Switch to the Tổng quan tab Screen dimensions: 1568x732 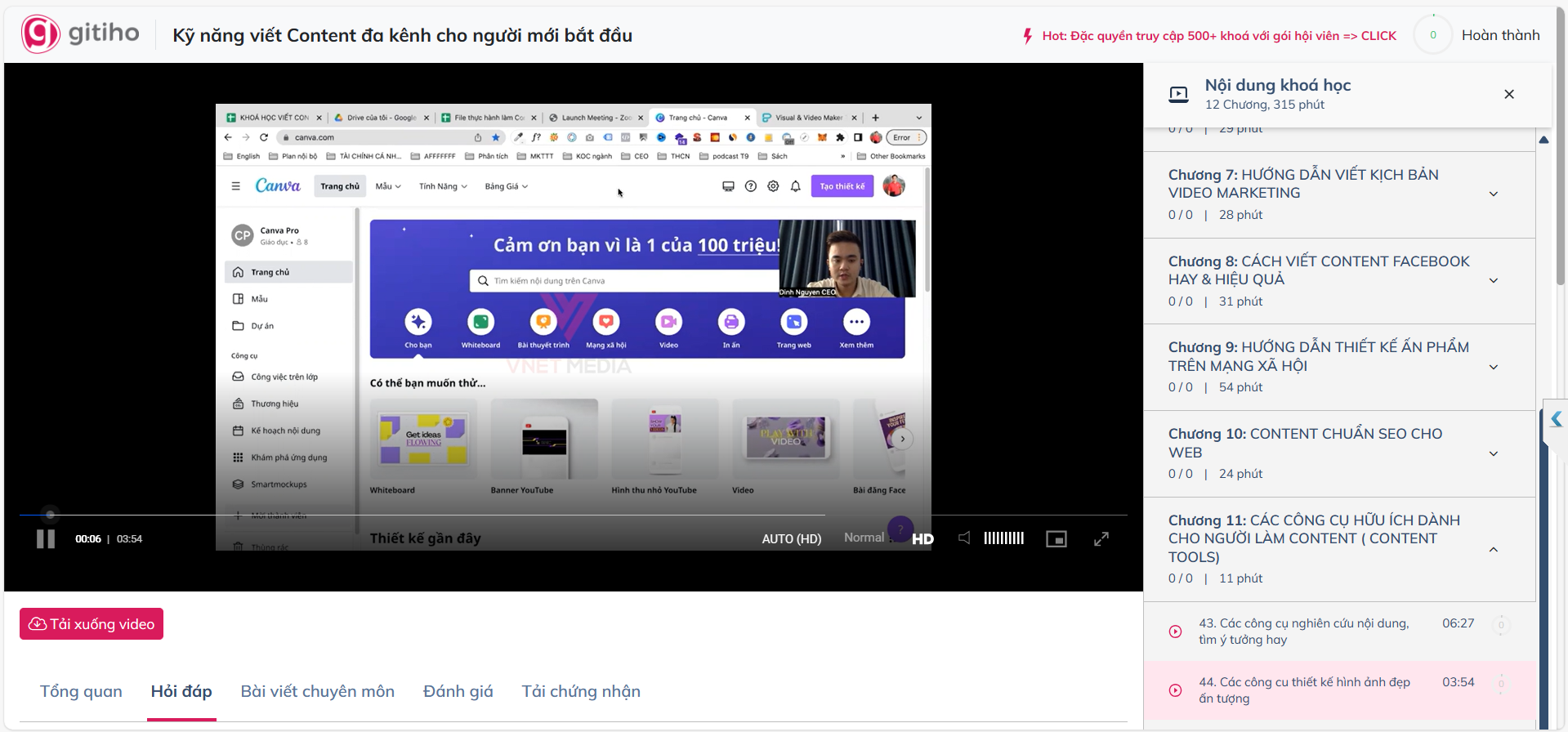81,691
